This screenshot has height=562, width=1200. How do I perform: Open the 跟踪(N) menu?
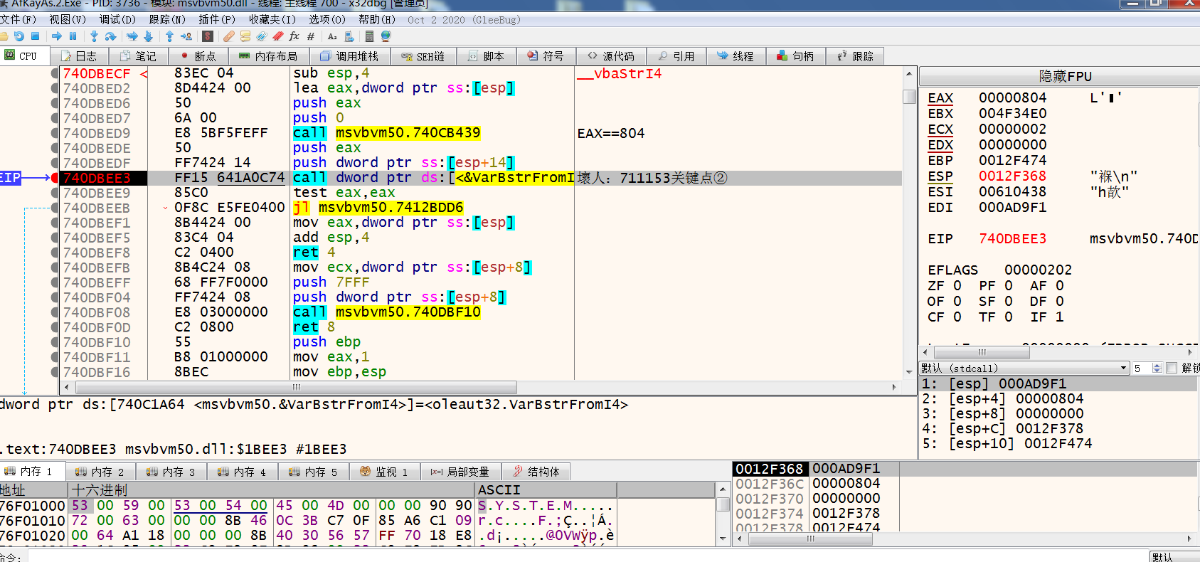pyautogui.click(x=168, y=19)
